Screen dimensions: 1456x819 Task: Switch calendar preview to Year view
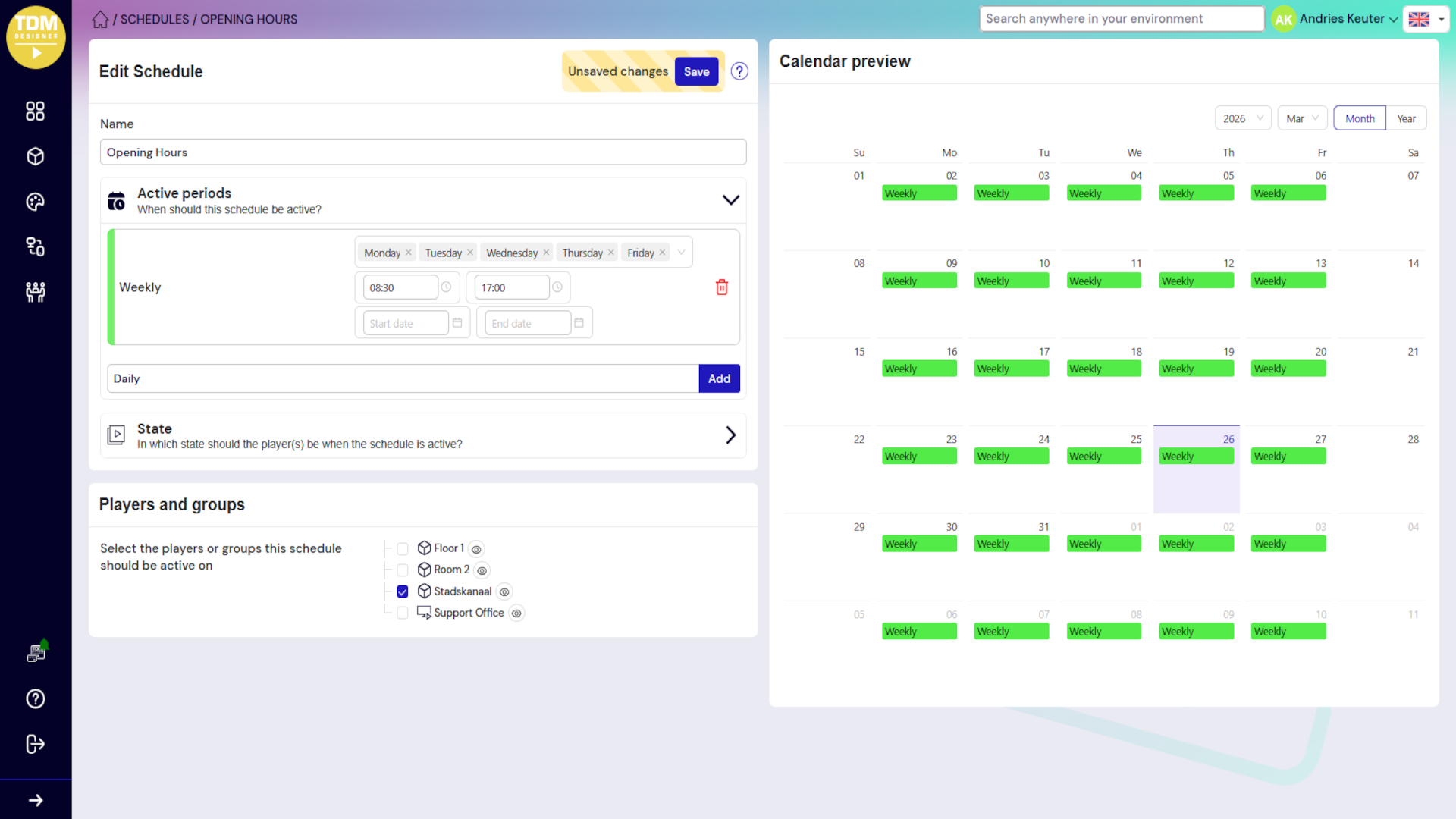coord(1406,118)
